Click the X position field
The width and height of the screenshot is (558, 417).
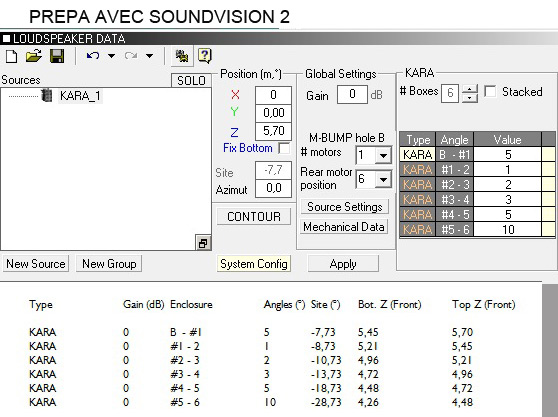(x=273, y=95)
